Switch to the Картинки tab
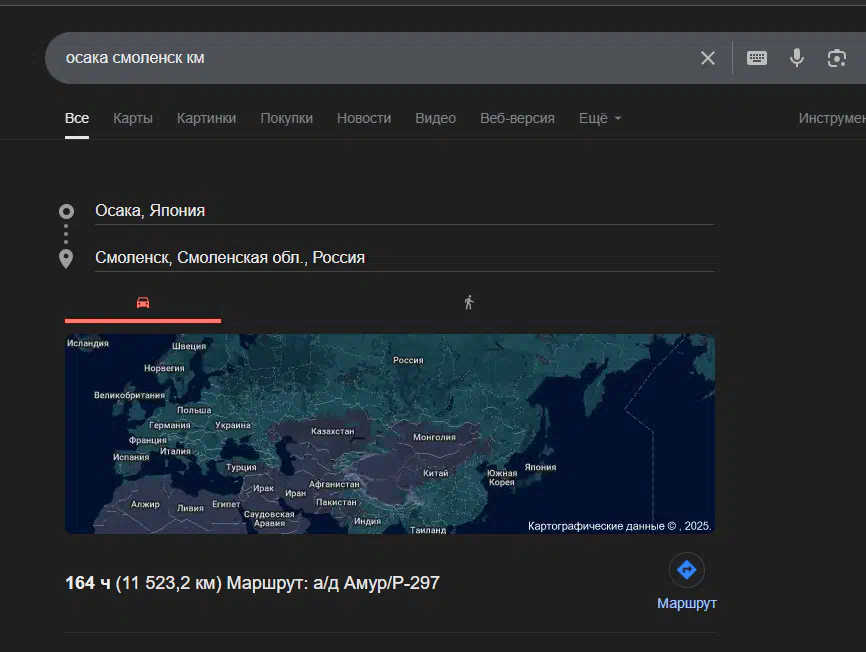 (207, 118)
